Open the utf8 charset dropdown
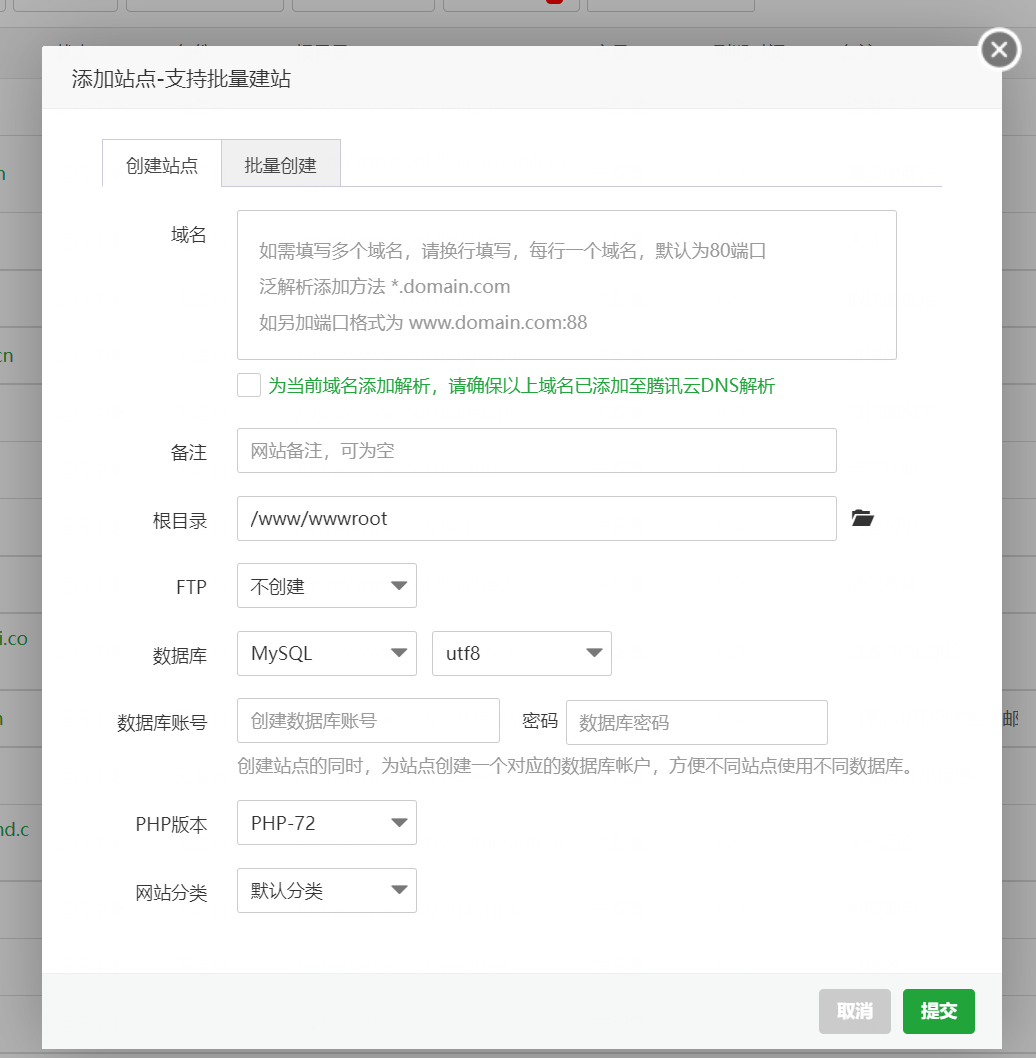Image resolution: width=1036 pixels, height=1058 pixels. (x=521, y=654)
